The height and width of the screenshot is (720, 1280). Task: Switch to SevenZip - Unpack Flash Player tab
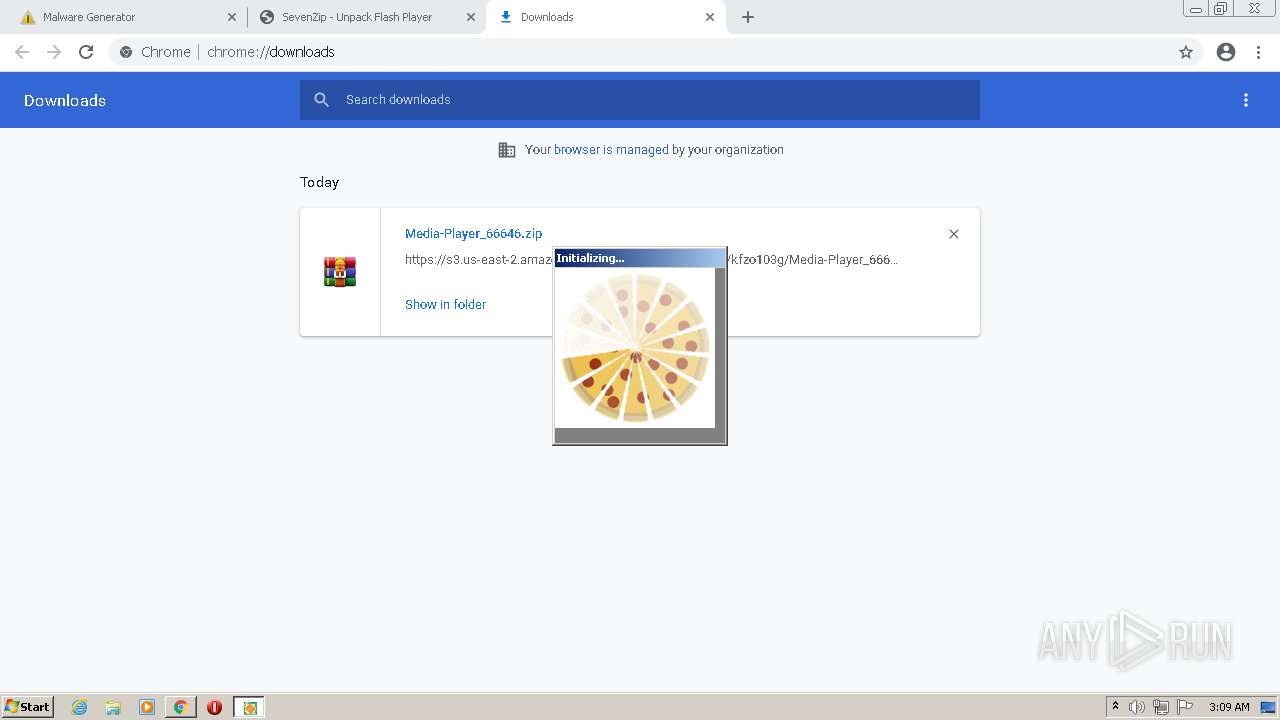click(x=357, y=17)
